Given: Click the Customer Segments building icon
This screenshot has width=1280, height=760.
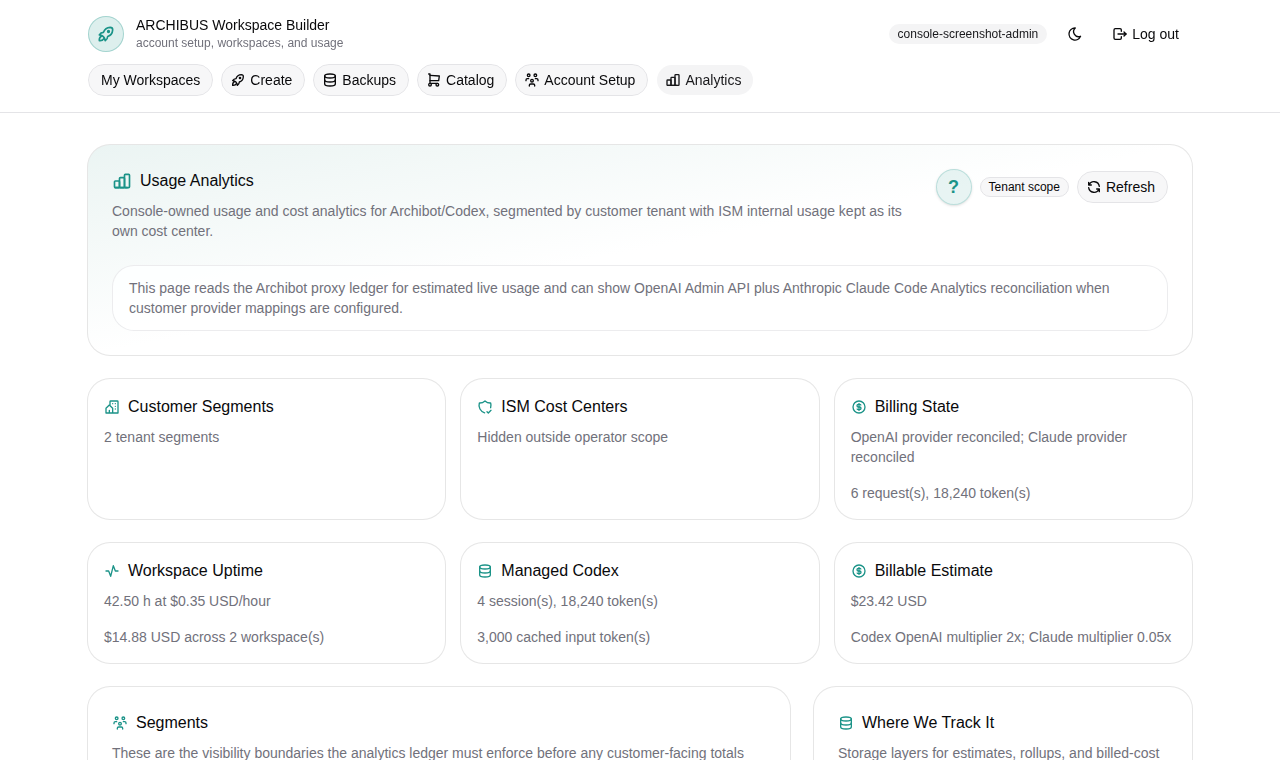Looking at the screenshot, I should click(111, 406).
